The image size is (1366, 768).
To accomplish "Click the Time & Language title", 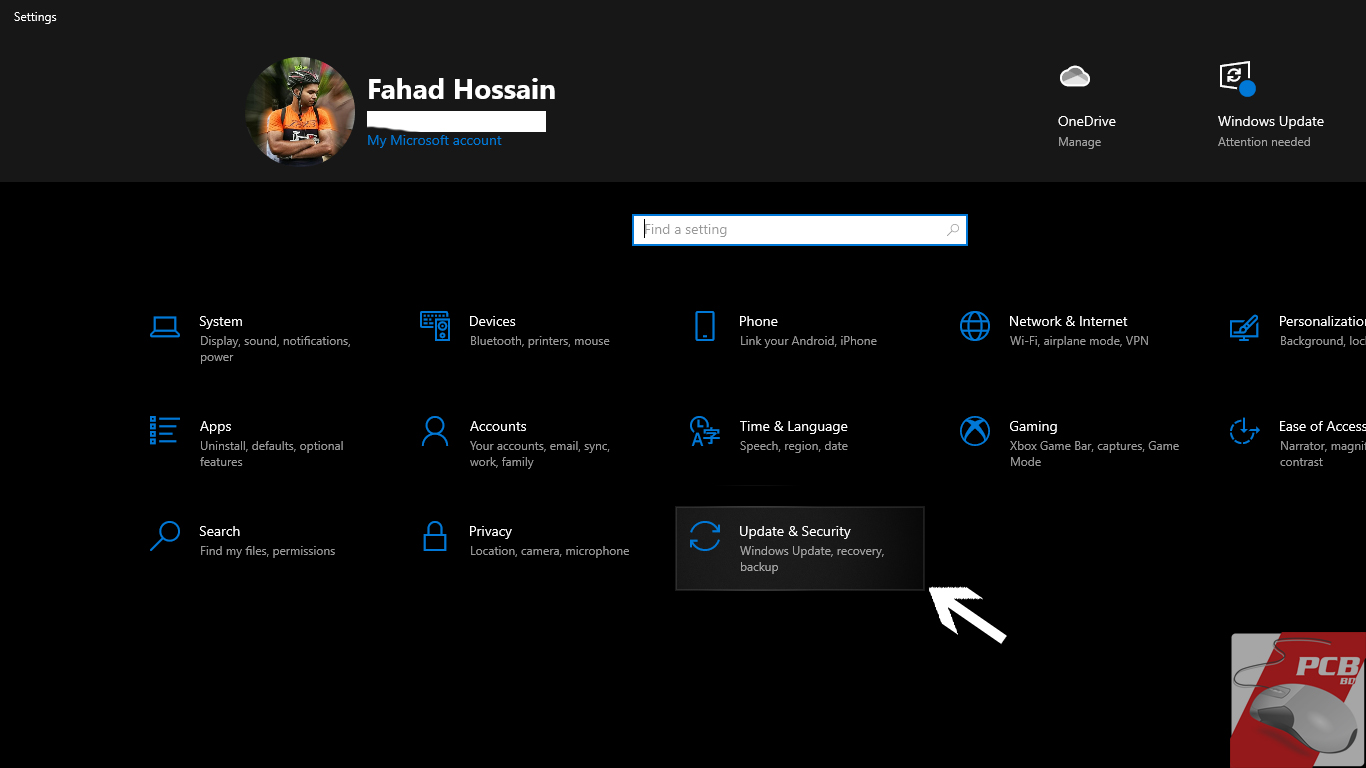I will pyautogui.click(x=793, y=426).
